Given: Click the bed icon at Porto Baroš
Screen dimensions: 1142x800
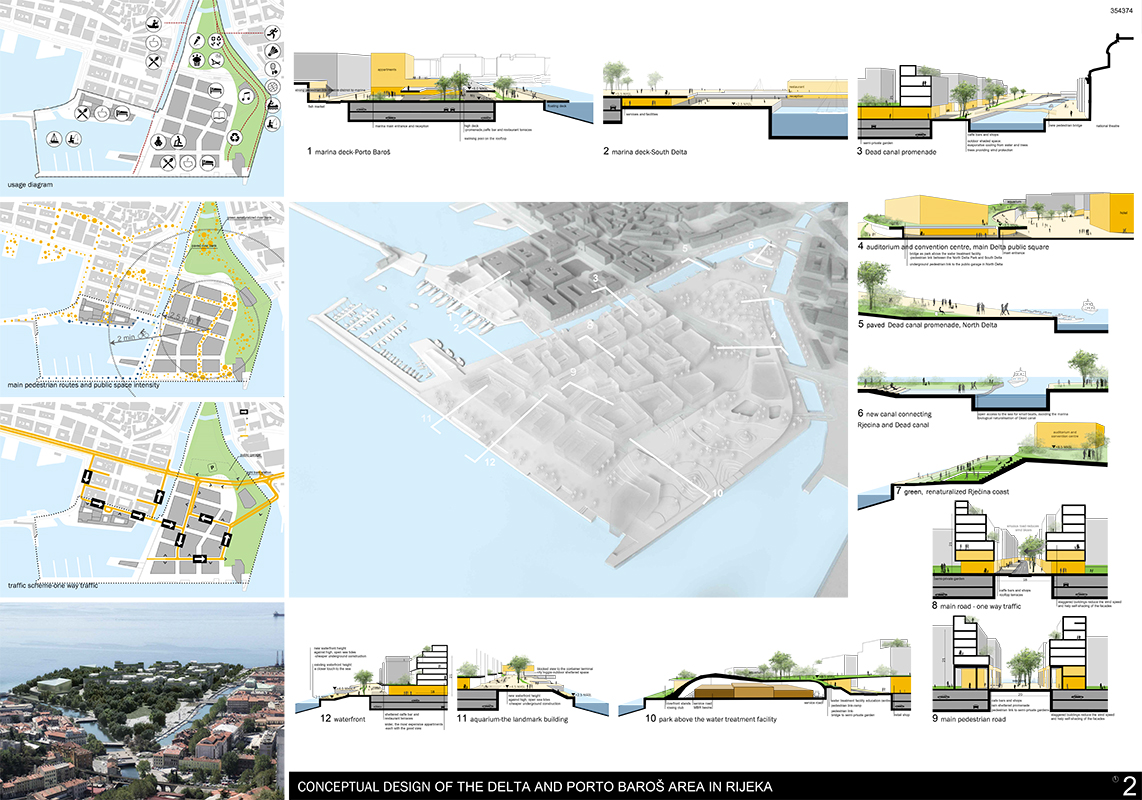Looking at the screenshot, I should coord(122,113).
